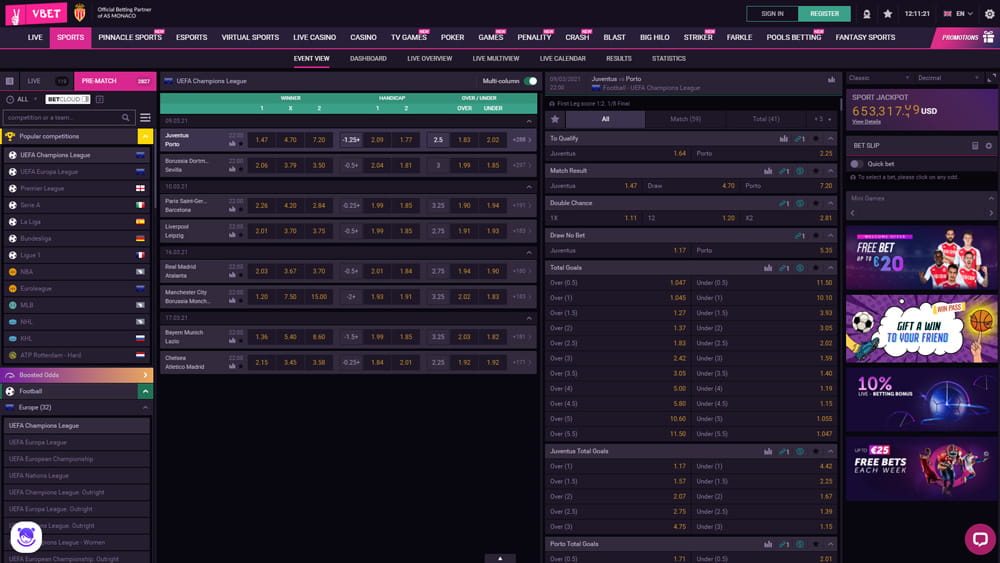Click the fullscreen expand icon beside Decimal
This screenshot has height=563, width=1000.
(x=991, y=78)
